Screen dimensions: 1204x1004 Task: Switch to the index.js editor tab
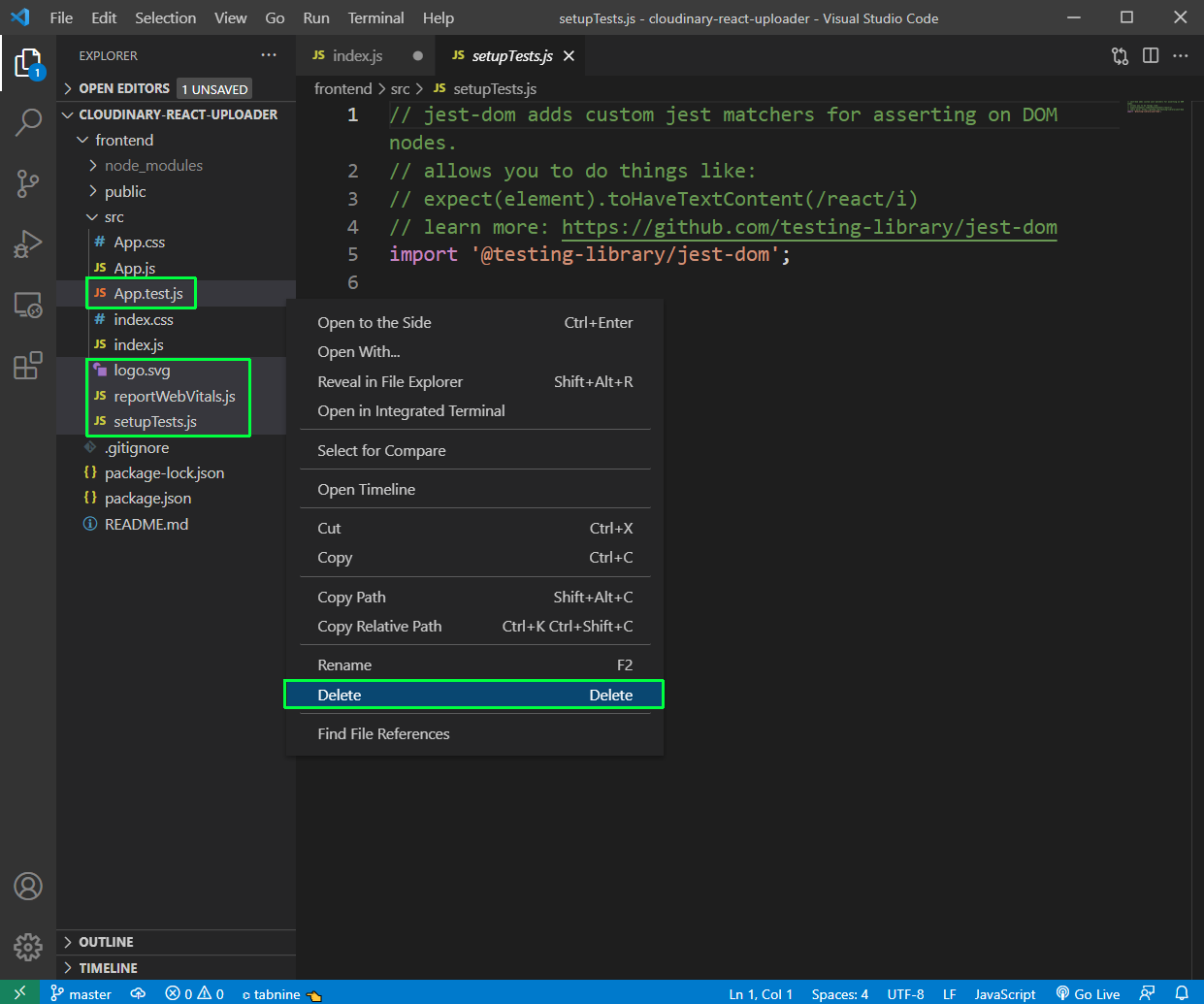click(x=367, y=56)
